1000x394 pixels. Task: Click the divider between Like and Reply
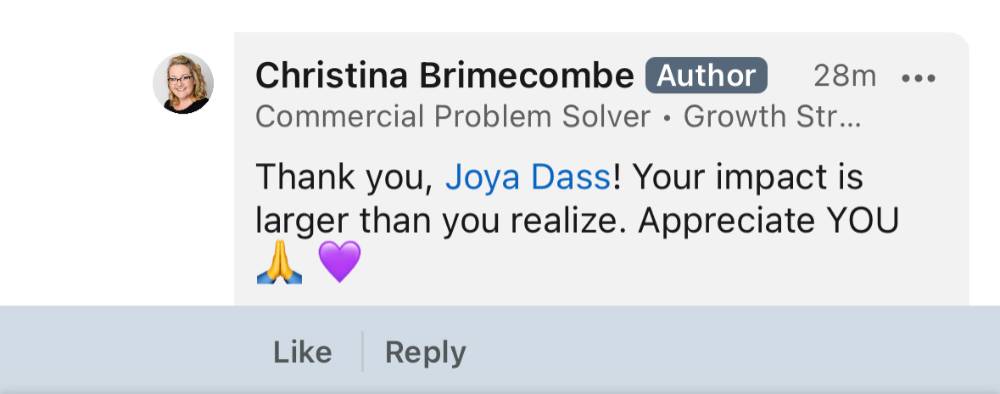point(362,351)
